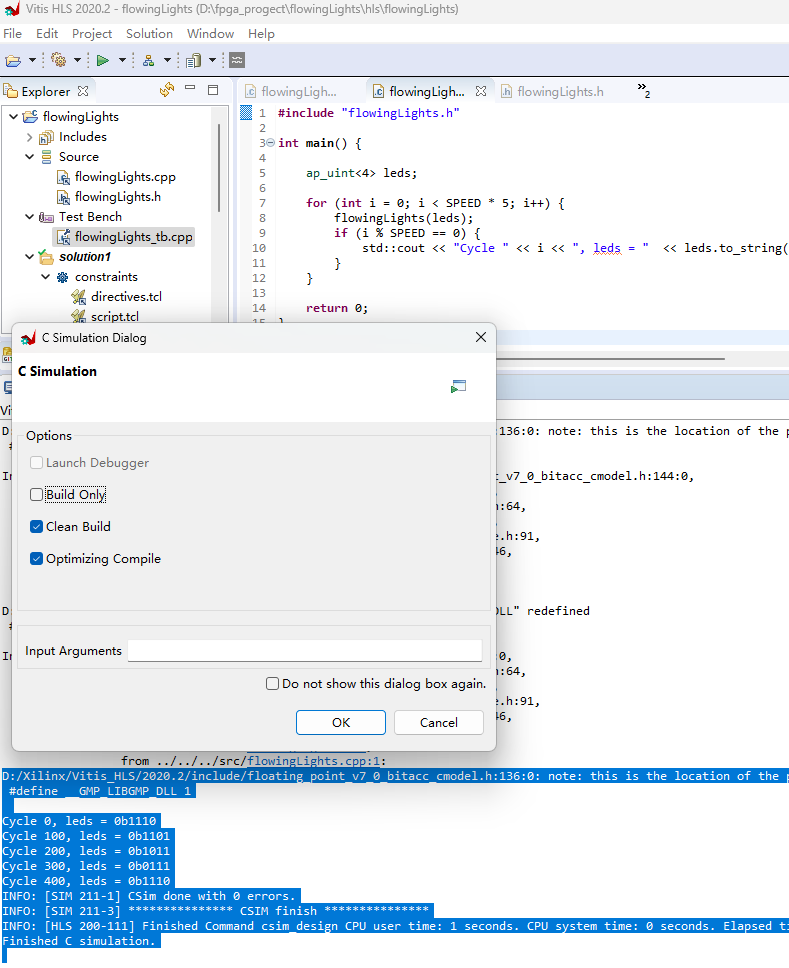Click the Input Arguments text field
Image resolution: width=789 pixels, height=968 pixels.
[x=305, y=651]
